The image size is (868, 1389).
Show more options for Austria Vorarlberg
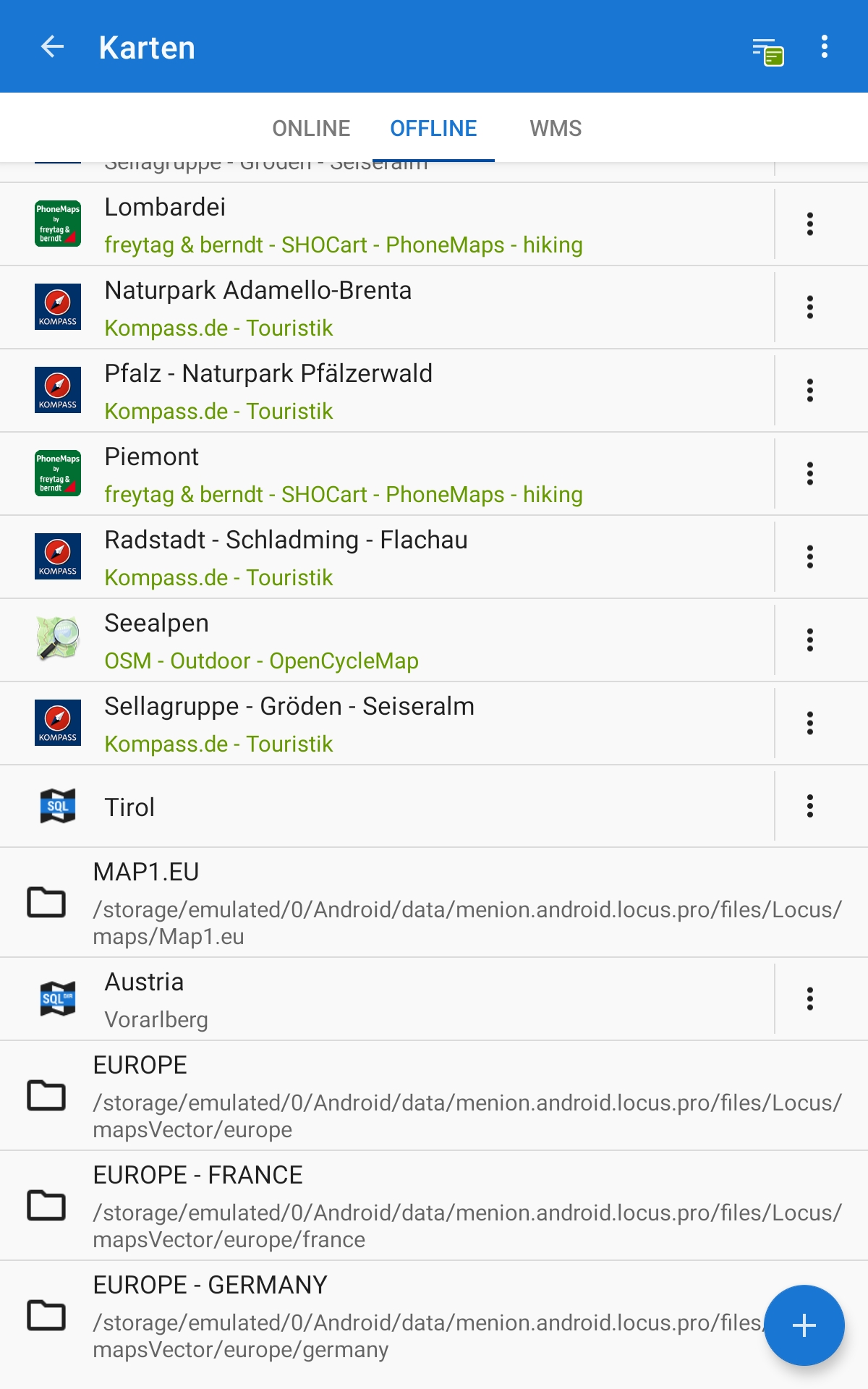click(x=810, y=999)
